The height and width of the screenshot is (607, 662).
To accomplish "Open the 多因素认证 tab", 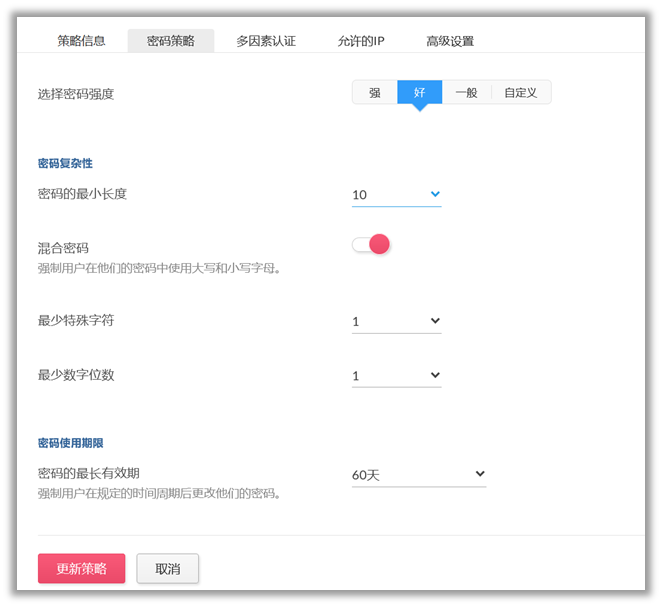I will click(x=266, y=41).
